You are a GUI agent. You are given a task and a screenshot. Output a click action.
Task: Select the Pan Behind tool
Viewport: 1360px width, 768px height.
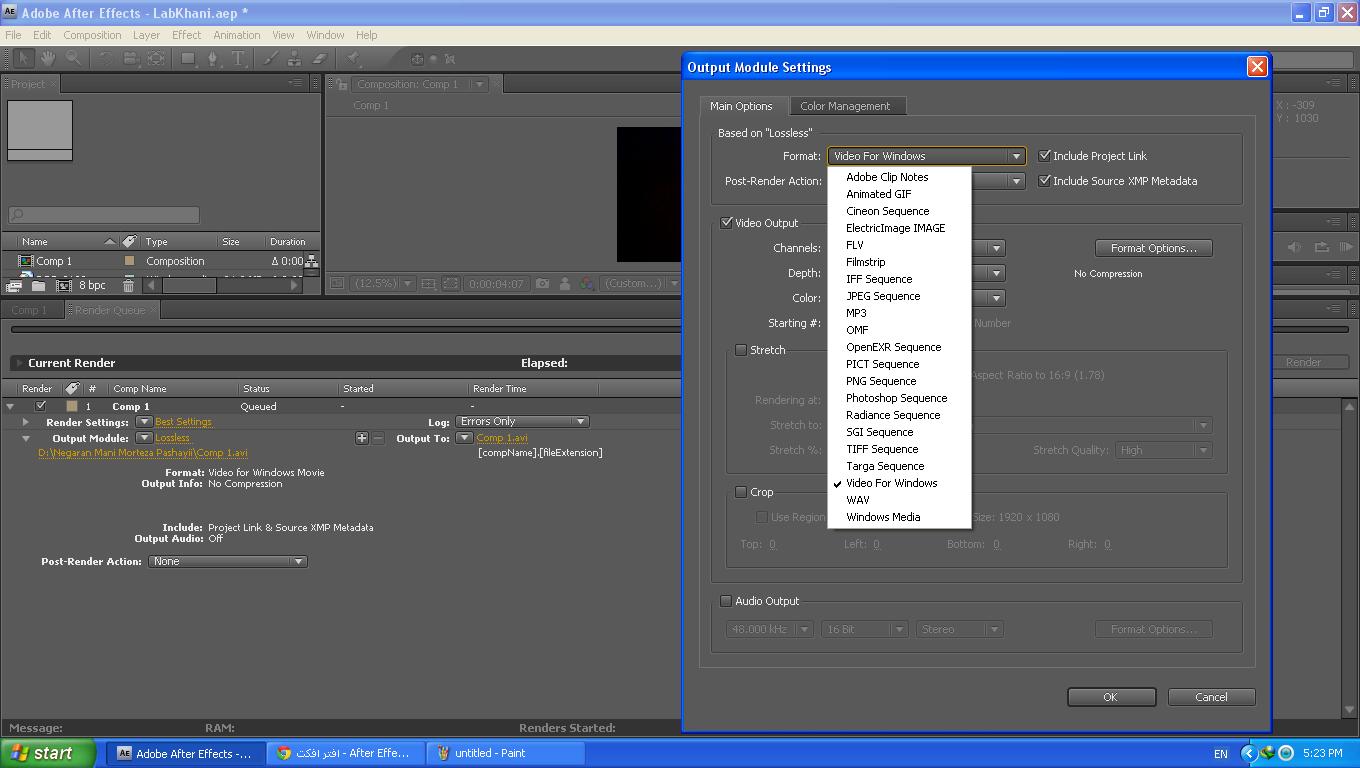[x=156, y=59]
